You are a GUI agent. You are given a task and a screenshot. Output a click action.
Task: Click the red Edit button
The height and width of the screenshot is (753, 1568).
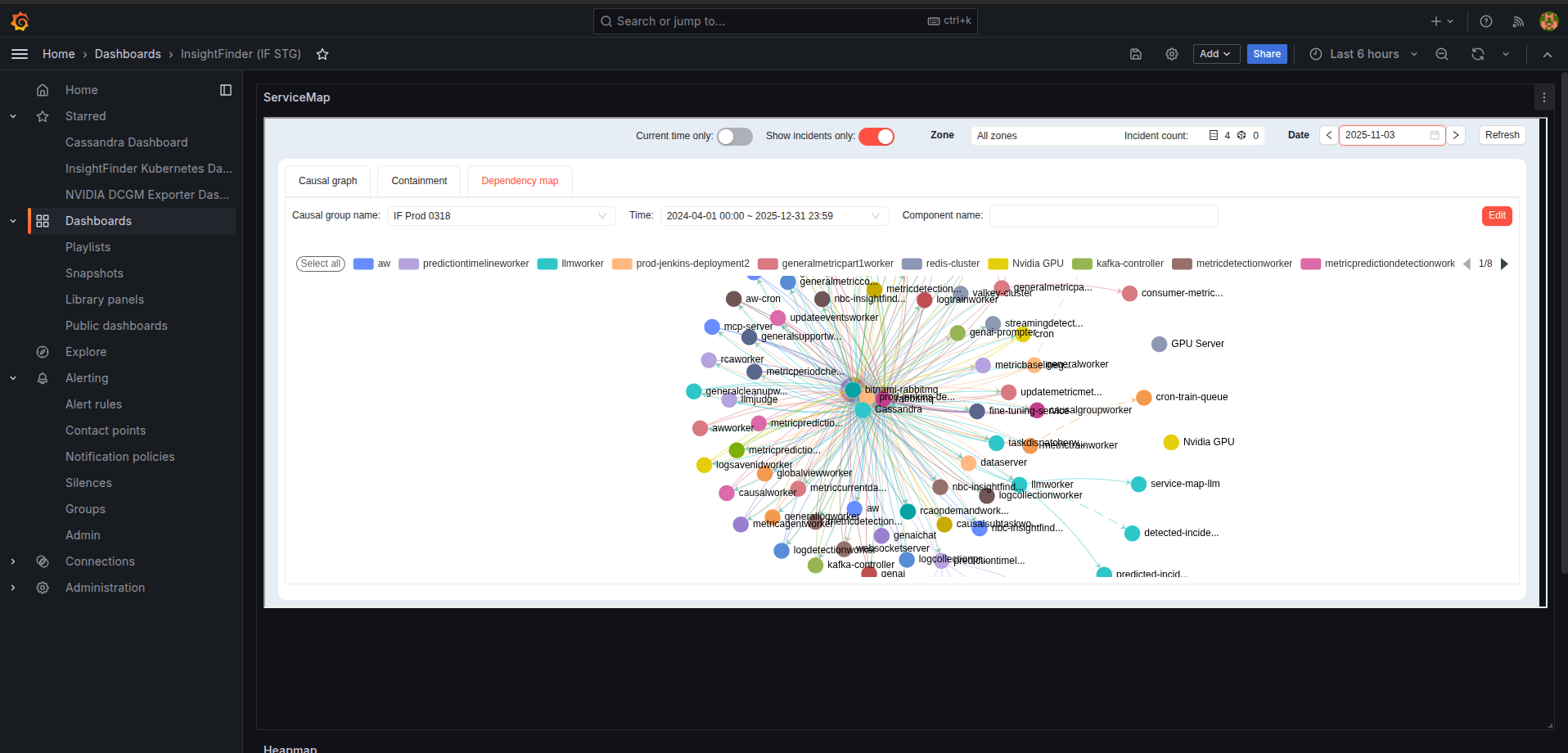(x=1496, y=215)
